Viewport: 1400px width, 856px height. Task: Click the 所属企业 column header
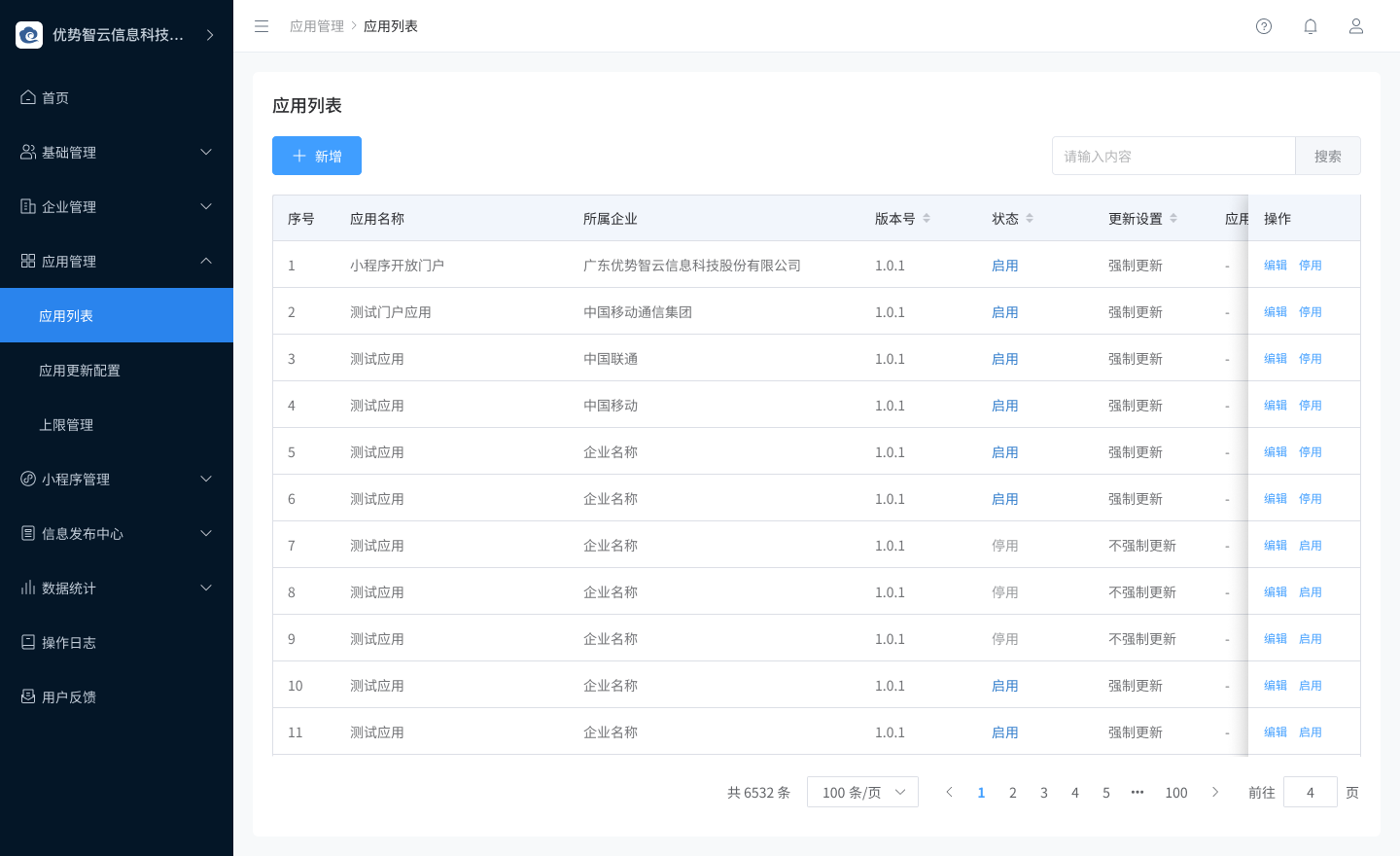click(611, 219)
